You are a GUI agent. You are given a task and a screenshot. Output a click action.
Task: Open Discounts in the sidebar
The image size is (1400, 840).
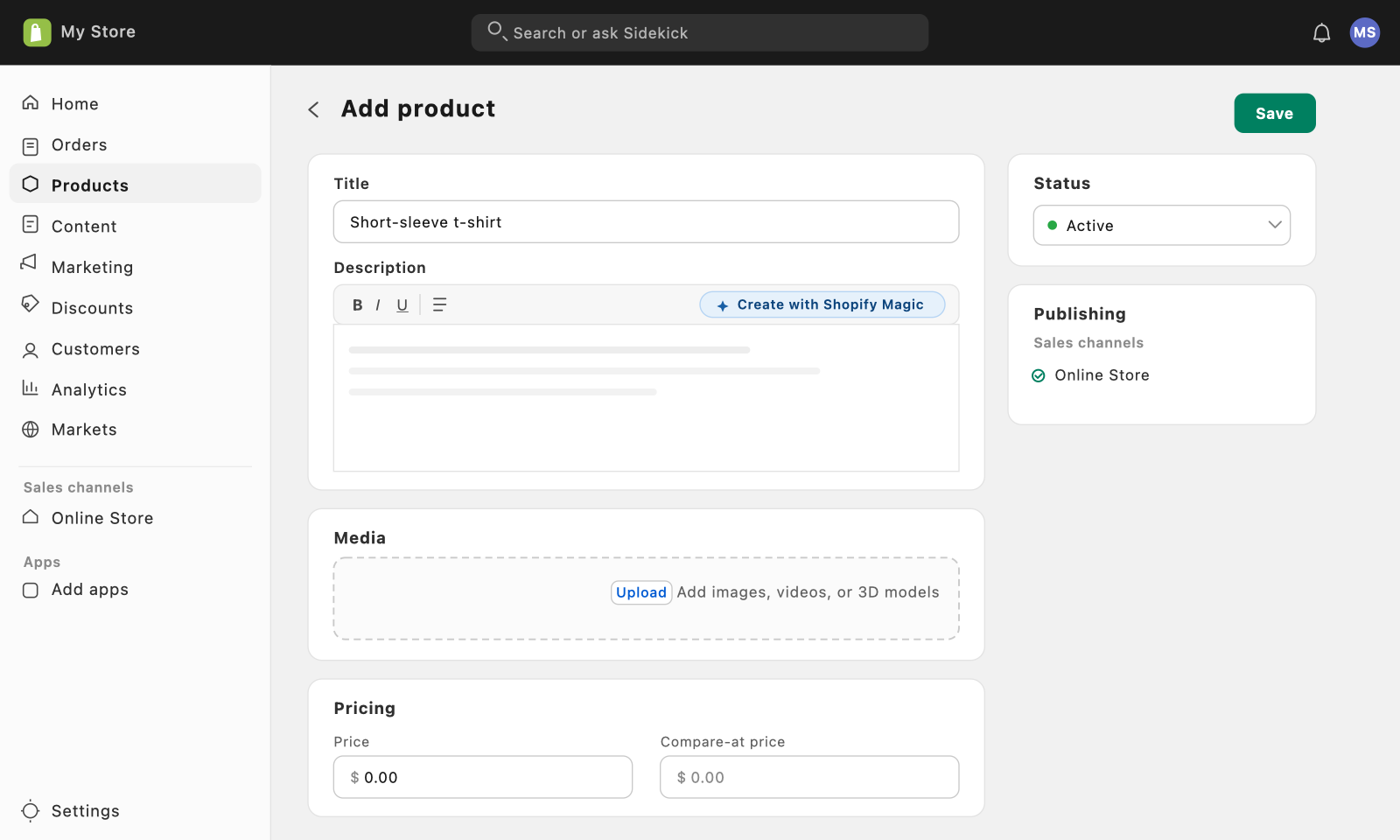(135, 308)
